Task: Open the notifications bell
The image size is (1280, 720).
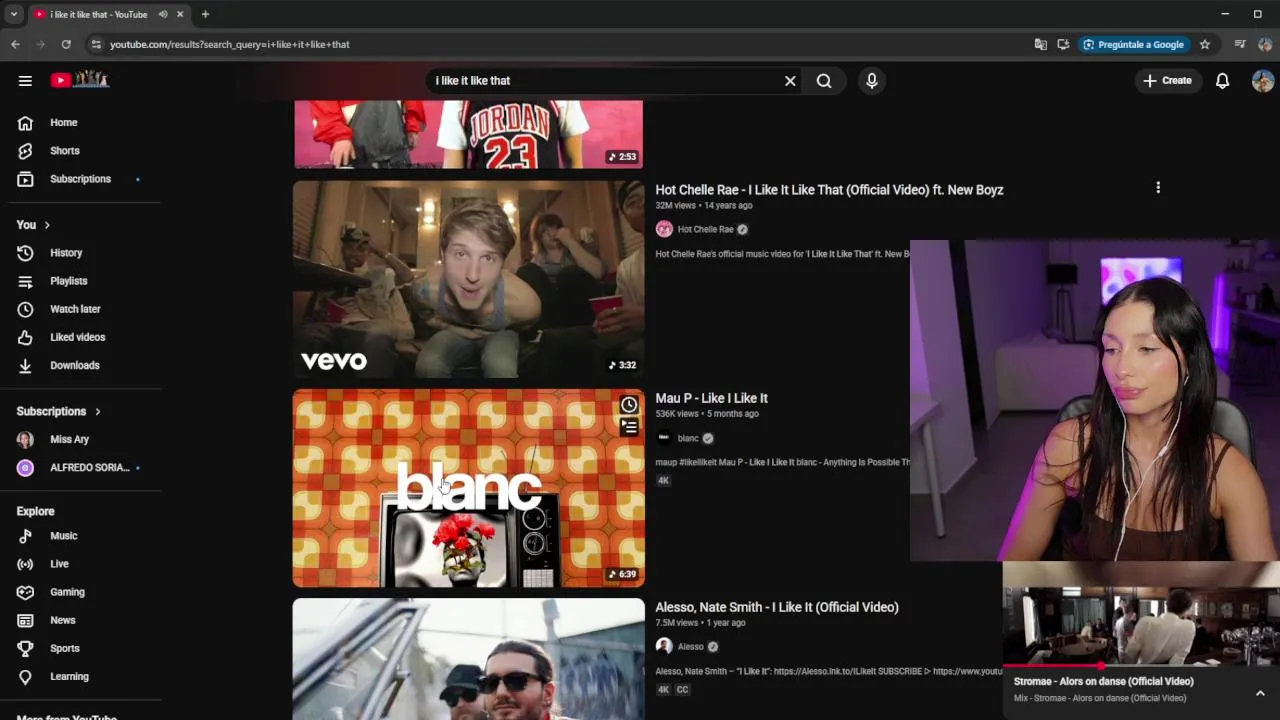Action: coord(1222,81)
